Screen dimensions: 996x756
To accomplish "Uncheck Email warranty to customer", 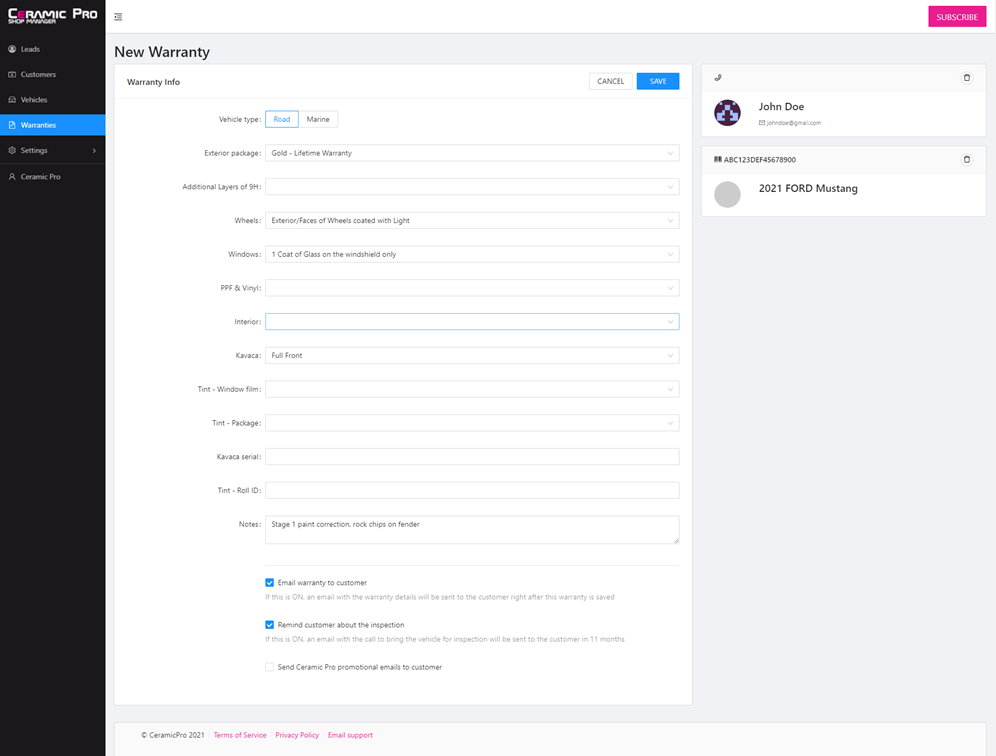I will point(269,583).
